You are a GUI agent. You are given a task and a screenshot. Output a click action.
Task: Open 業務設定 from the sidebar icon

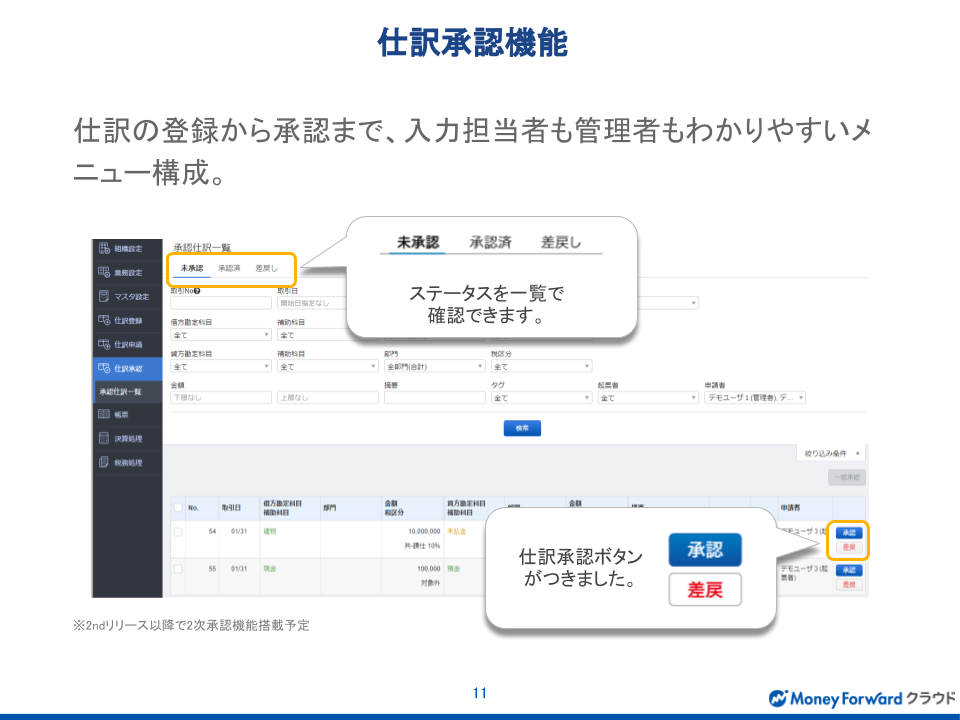[x=103, y=273]
